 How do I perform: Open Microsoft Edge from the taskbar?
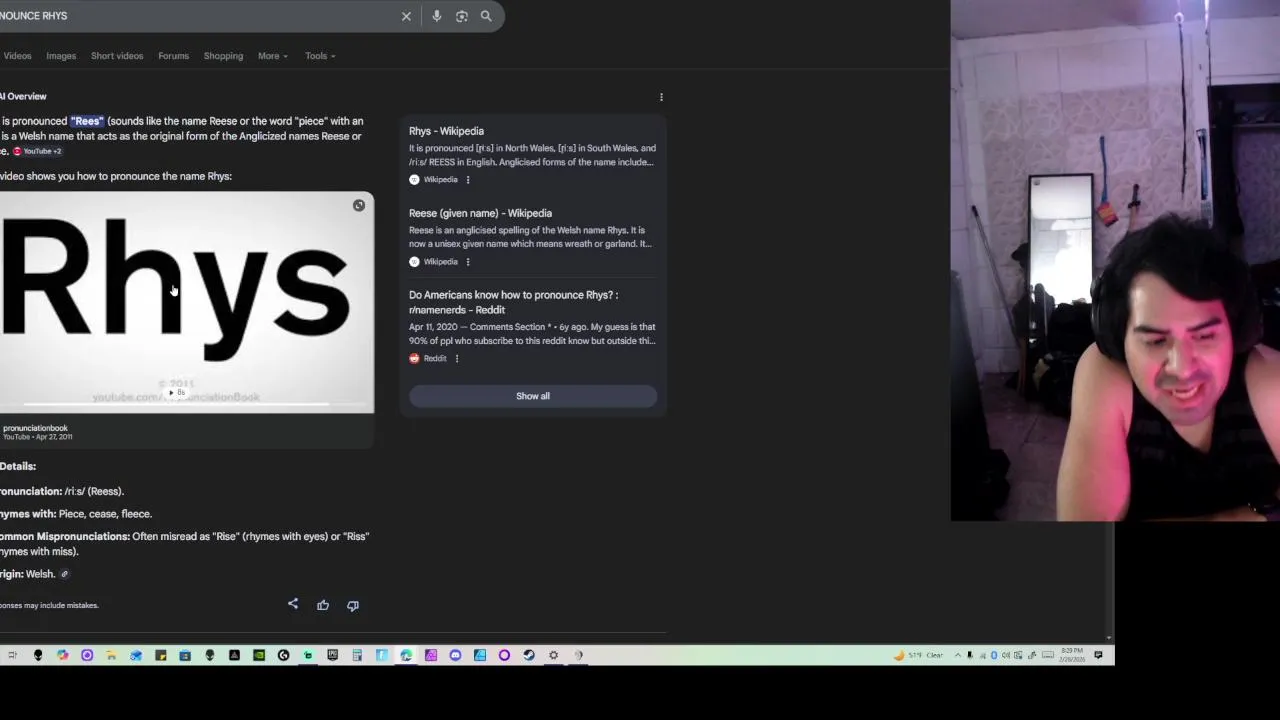[x=406, y=655]
